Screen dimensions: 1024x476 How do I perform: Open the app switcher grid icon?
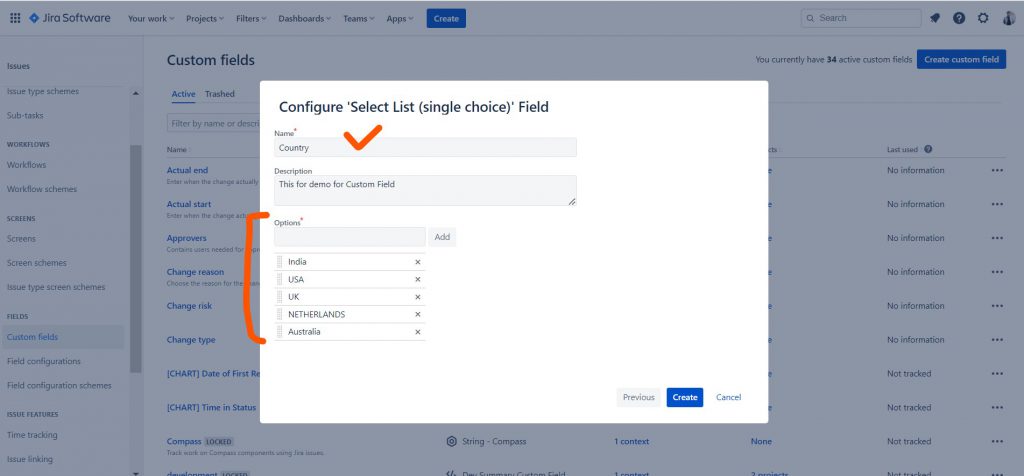click(x=15, y=18)
